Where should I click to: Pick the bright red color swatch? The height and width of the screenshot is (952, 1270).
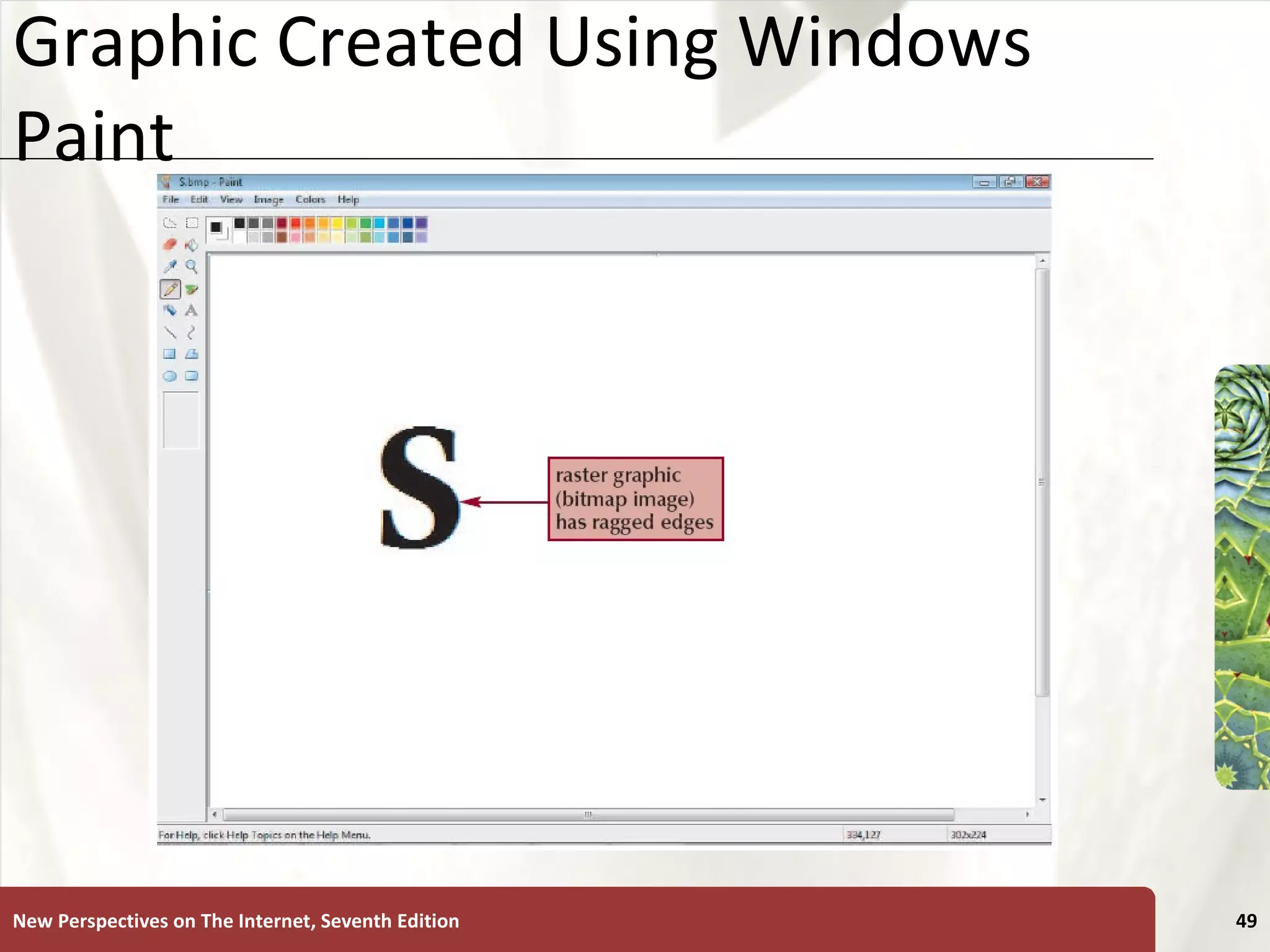click(296, 223)
